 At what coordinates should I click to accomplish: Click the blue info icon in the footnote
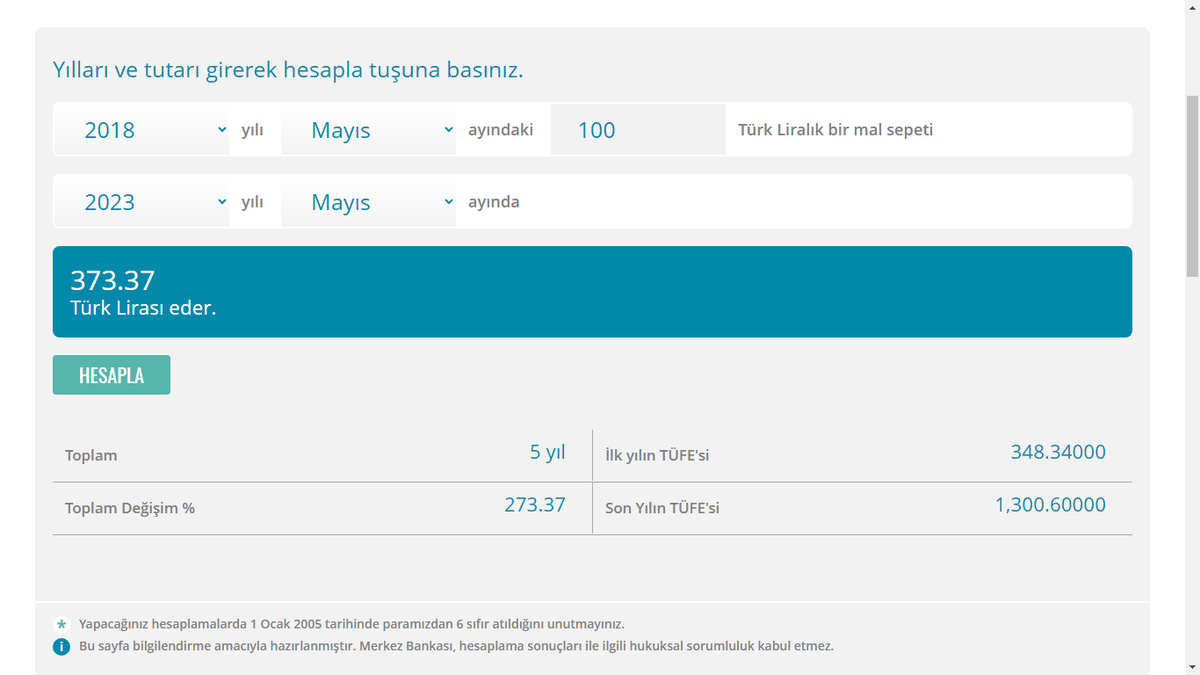(61, 646)
